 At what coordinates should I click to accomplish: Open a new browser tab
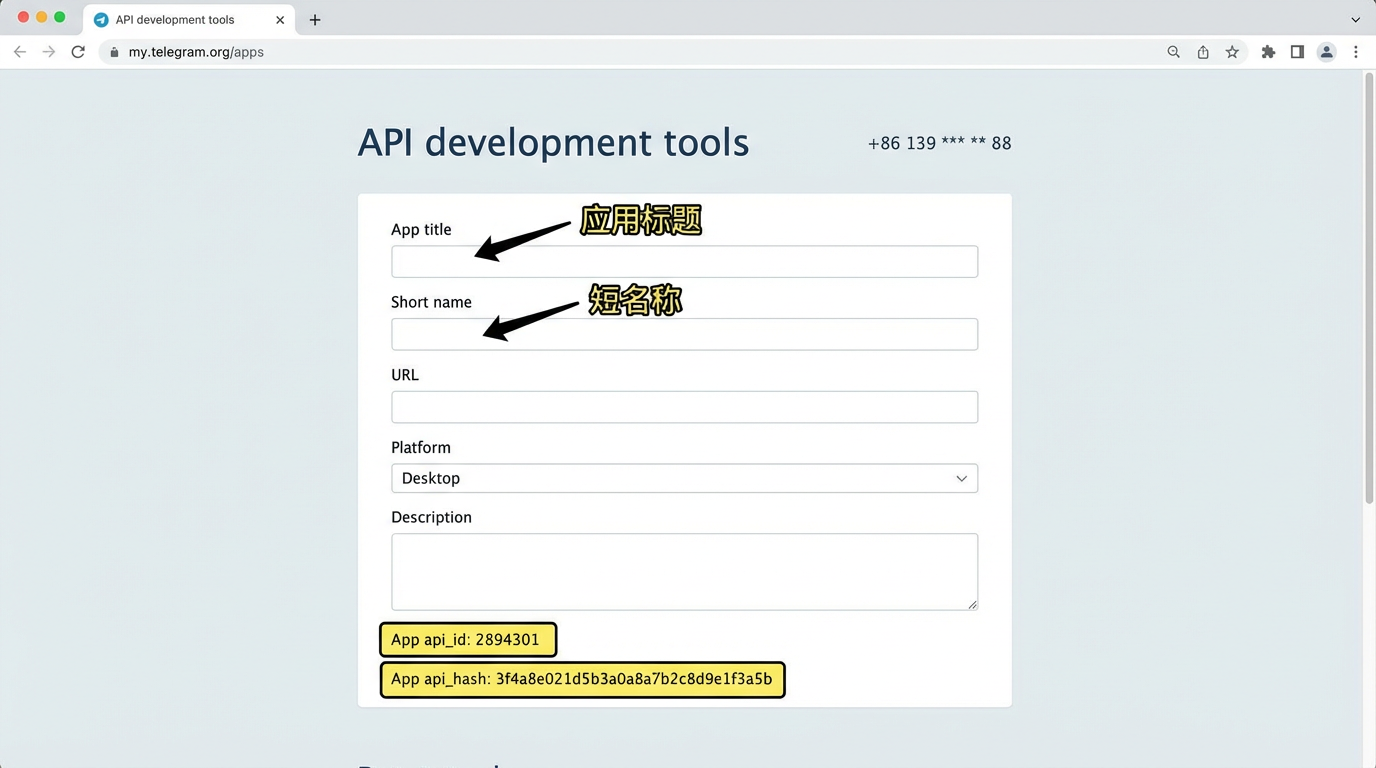(314, 19)
